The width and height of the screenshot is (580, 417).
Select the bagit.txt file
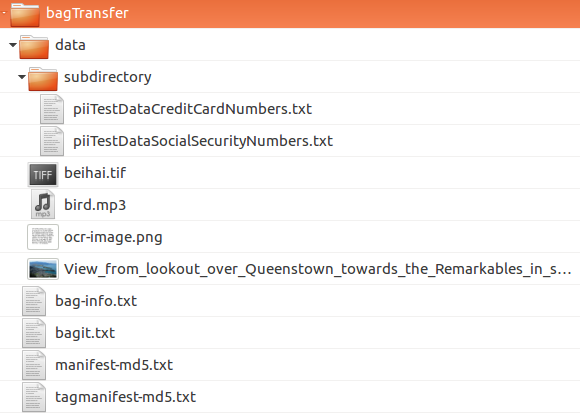click(x=85, y=333)
